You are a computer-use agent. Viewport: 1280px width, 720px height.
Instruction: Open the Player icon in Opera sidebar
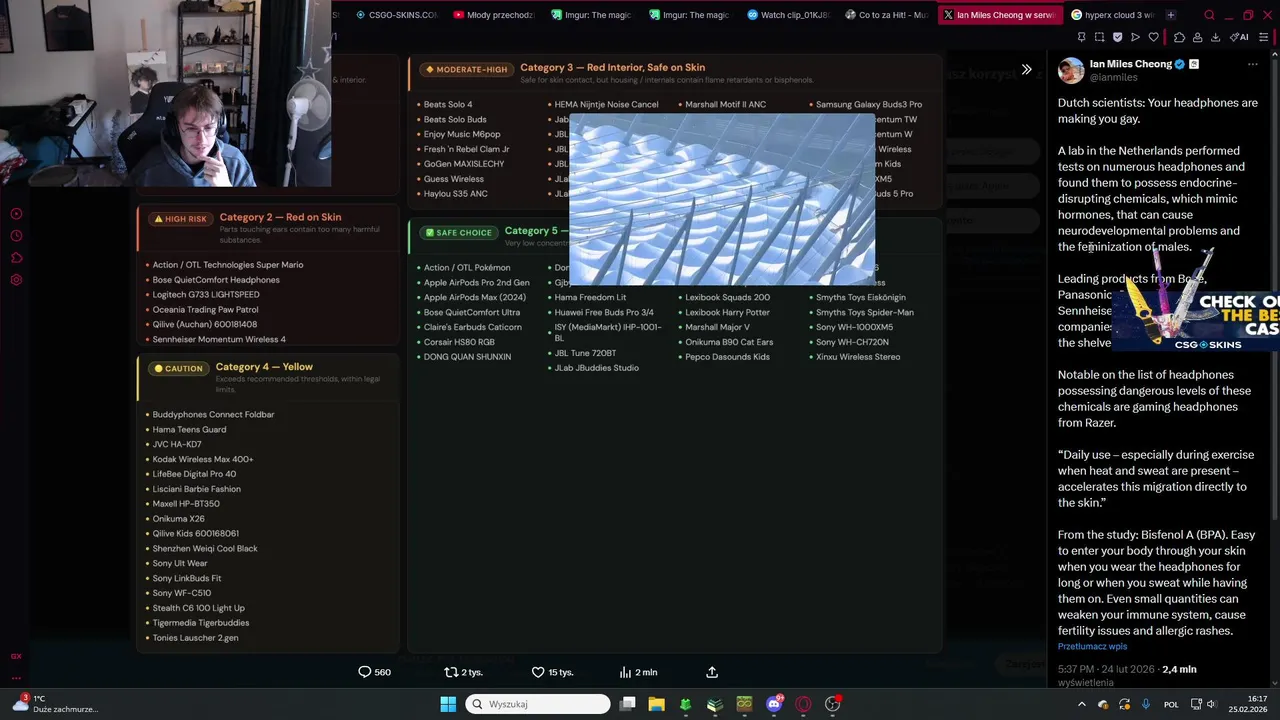[x=16, y=214]
